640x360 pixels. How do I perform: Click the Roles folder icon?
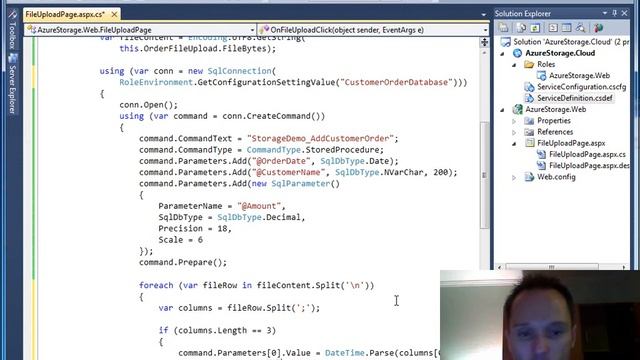pyautogui.click(x=529, y=64)
